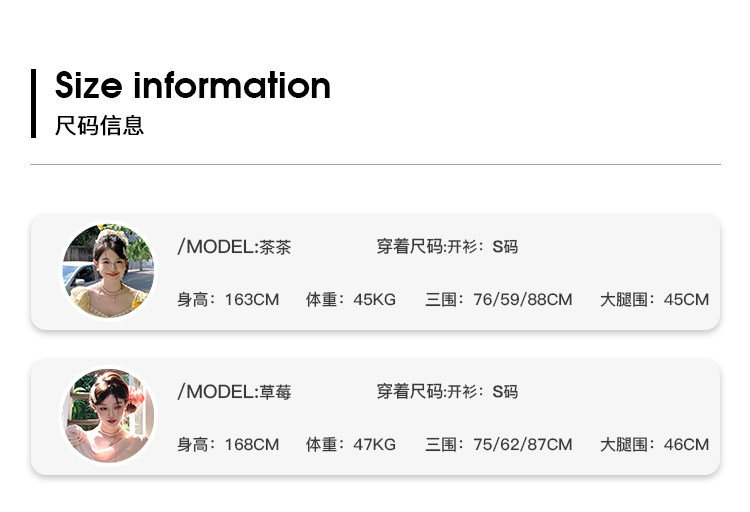750x512 pixels.
Task: Select the 尺码信息 subtitle text
Action: tap(99, 126)
